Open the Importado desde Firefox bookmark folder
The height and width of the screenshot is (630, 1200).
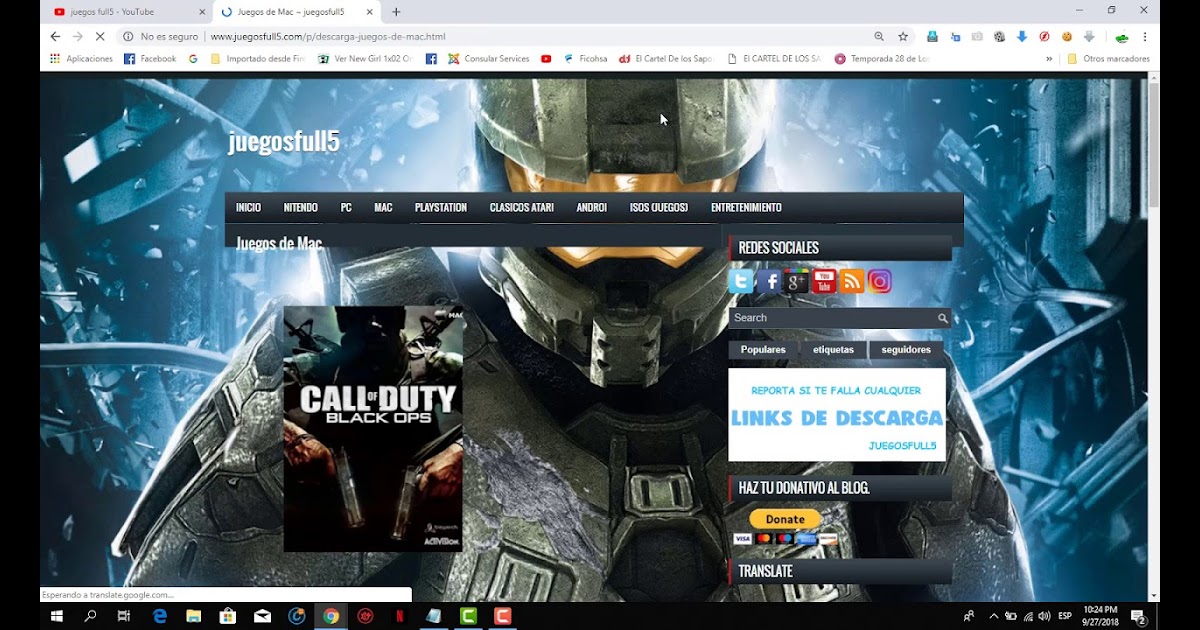pyautogui.click(x=258, y=59)
